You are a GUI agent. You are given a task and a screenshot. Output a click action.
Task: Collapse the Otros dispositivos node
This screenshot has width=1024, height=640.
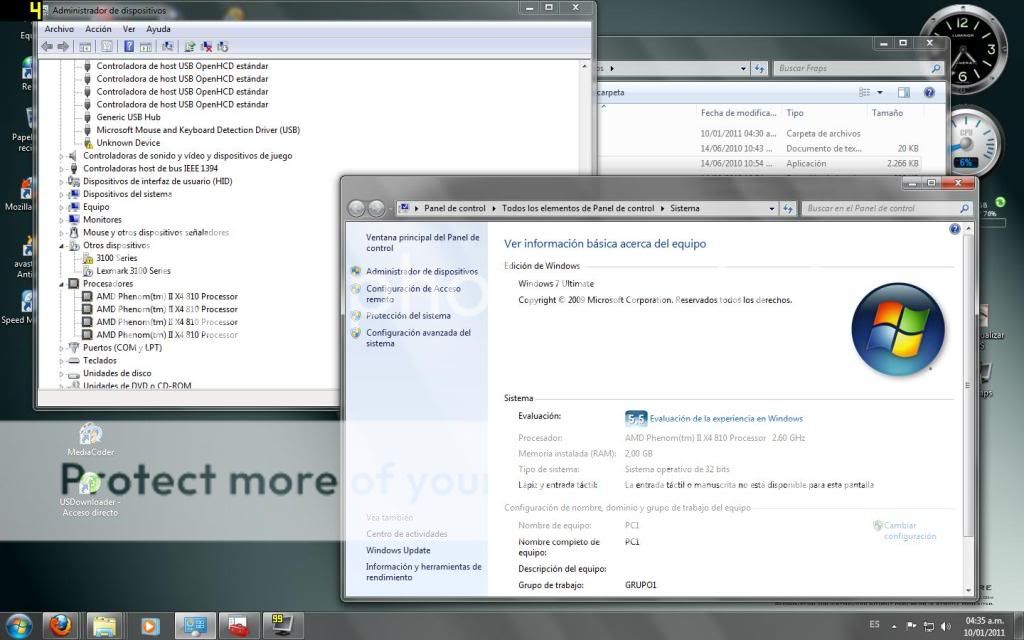coord(62,246)
